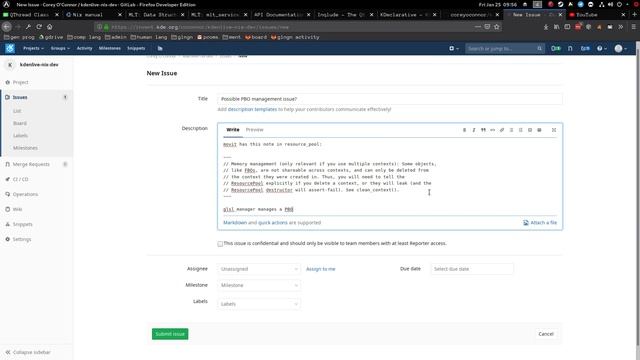Add a task list in description
Viewport: 640px width, 360px height.
click(x=530, y=130)
